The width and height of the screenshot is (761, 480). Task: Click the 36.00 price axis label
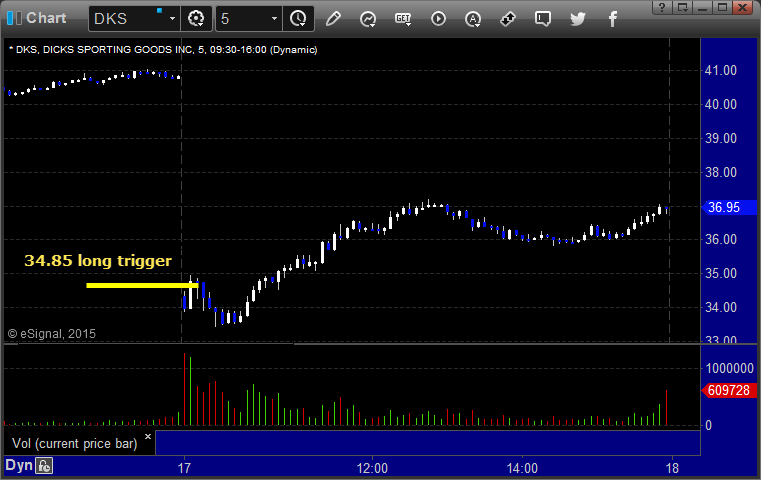click(x=721, y=239)
